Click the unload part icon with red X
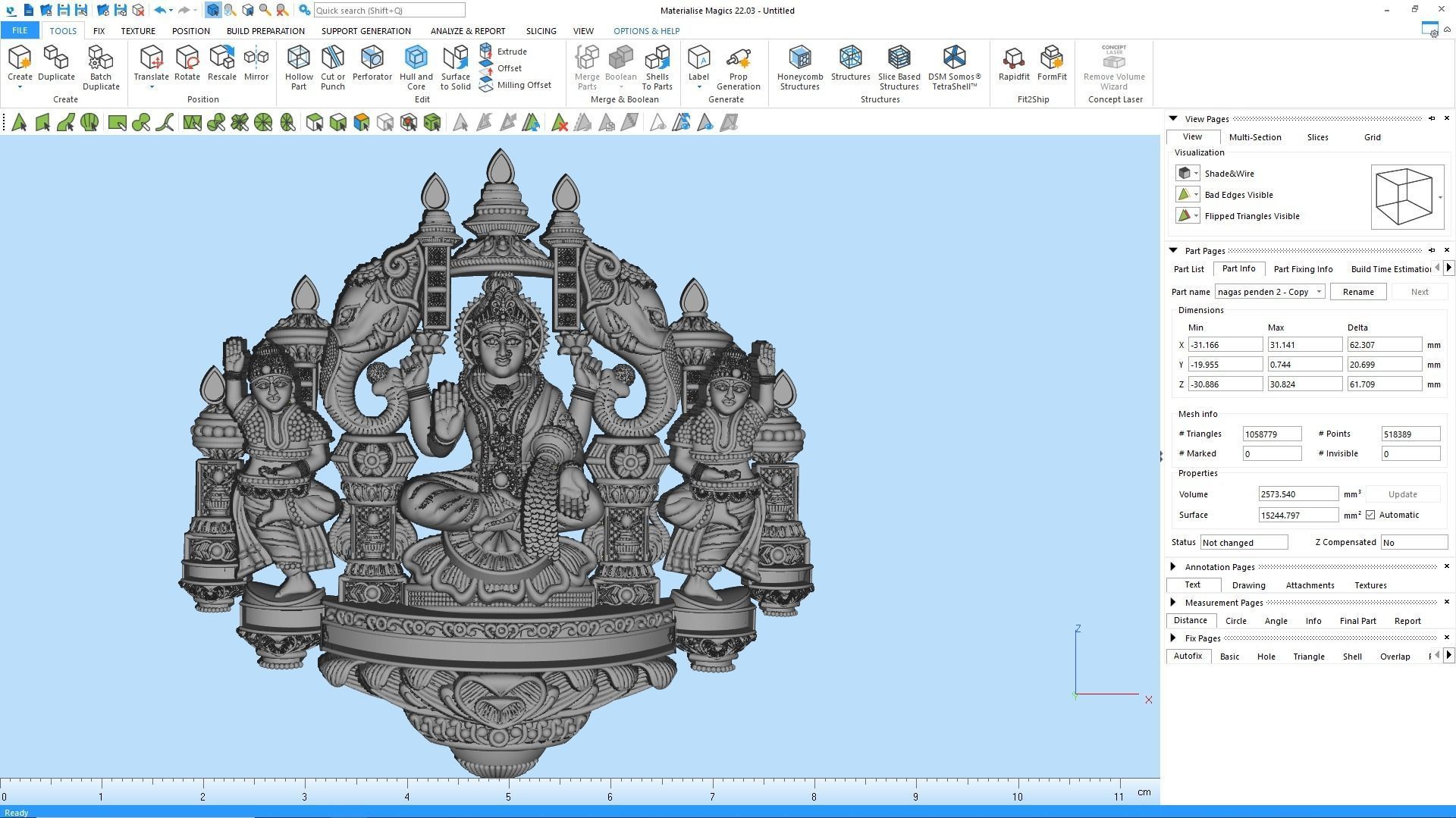Image resolution: width=1456 pixels, height=818 pixels. pos(138,10)
